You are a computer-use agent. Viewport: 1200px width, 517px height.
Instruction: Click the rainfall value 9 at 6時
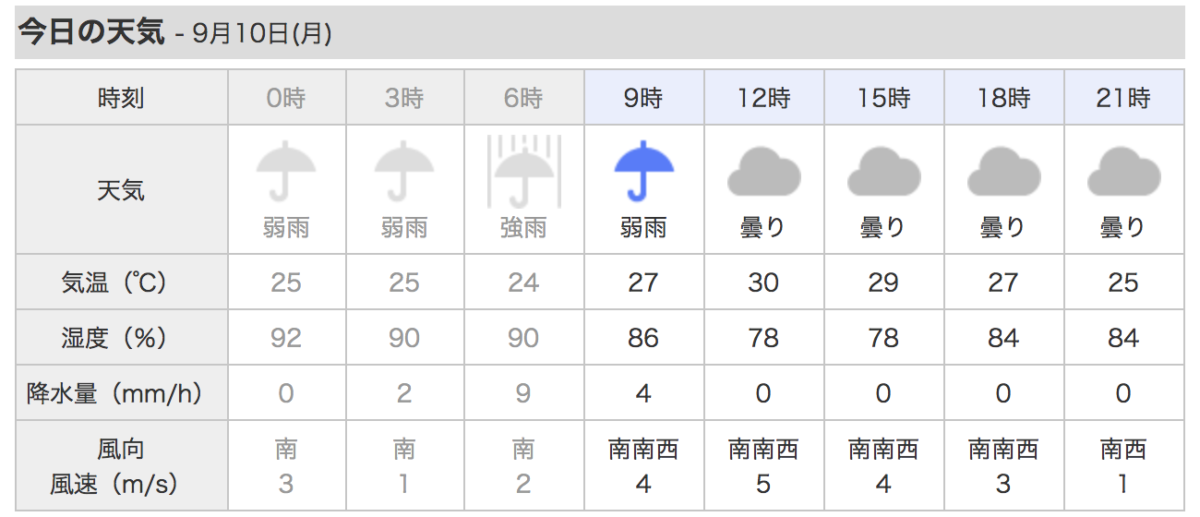pos(523,394)
